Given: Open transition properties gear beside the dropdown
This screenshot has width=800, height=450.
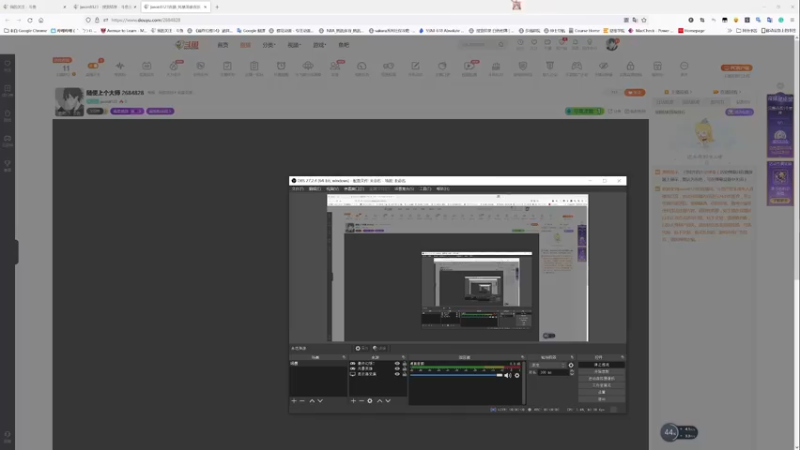Looking at the screenshot, I should [x=571, y=365].
